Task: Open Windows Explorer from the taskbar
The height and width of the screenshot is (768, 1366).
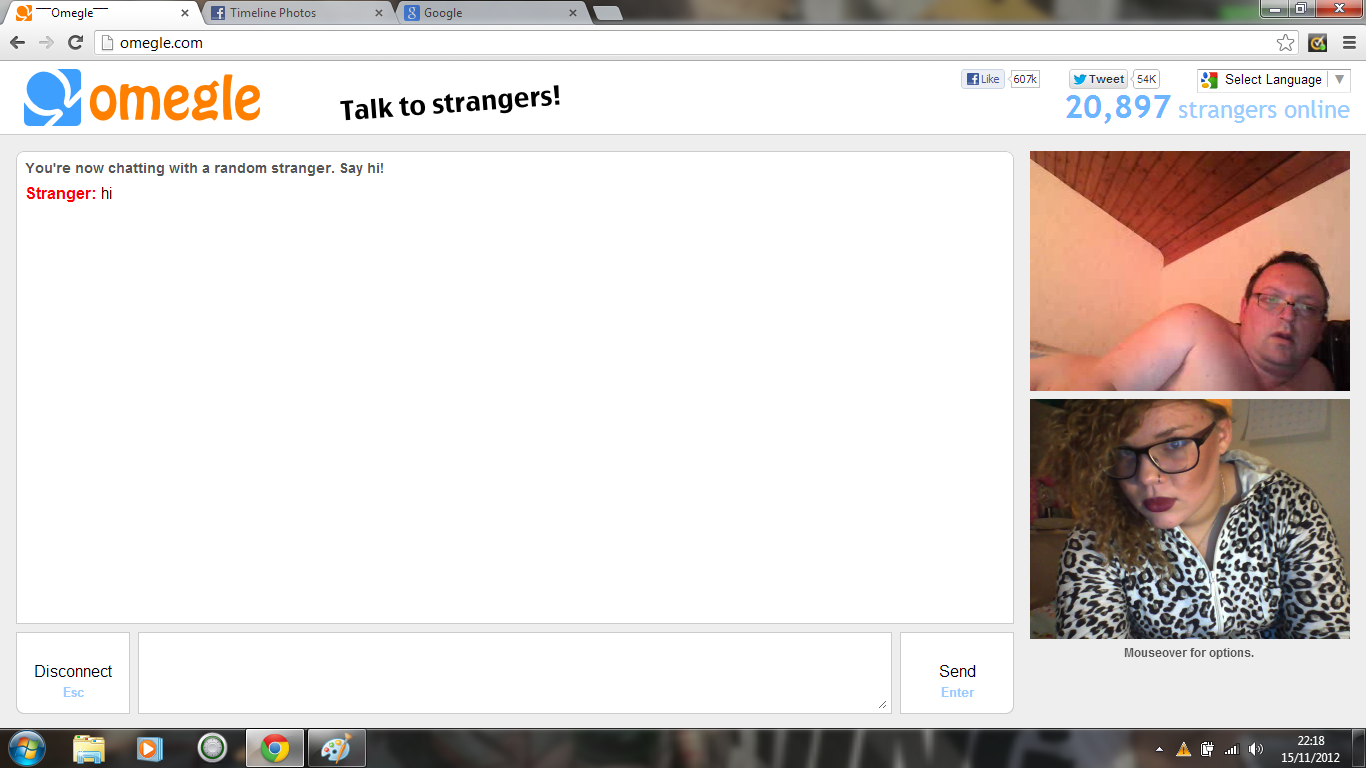Action: [x=89, y=748]
